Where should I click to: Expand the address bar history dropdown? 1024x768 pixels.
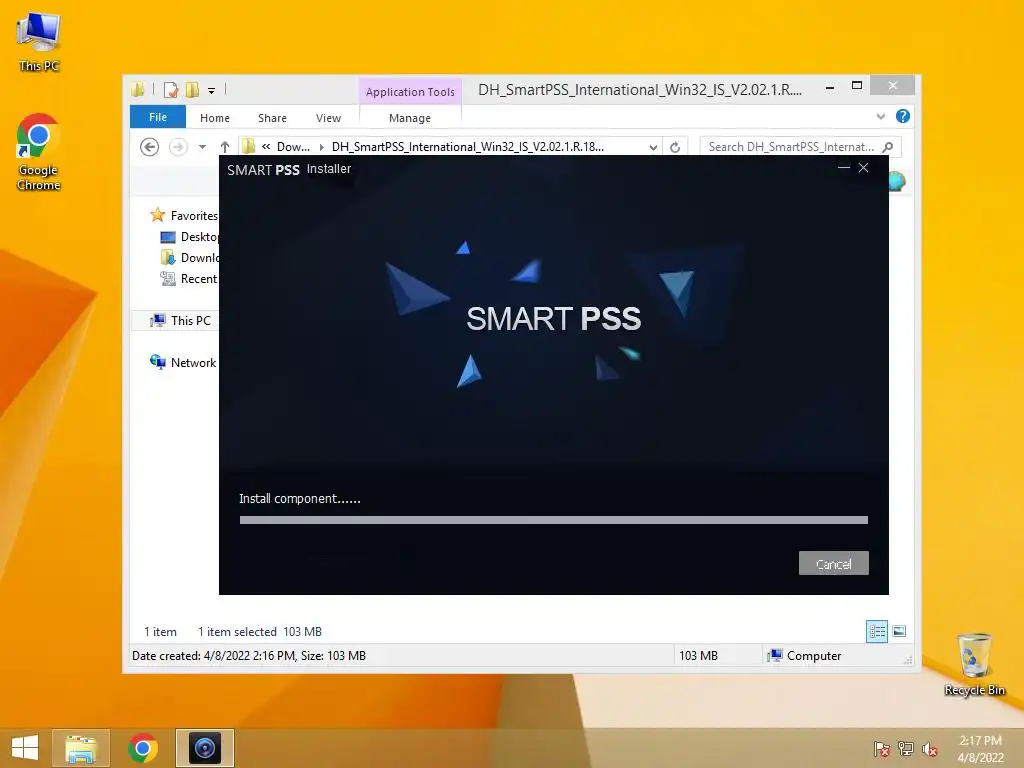tap(653, 148)
